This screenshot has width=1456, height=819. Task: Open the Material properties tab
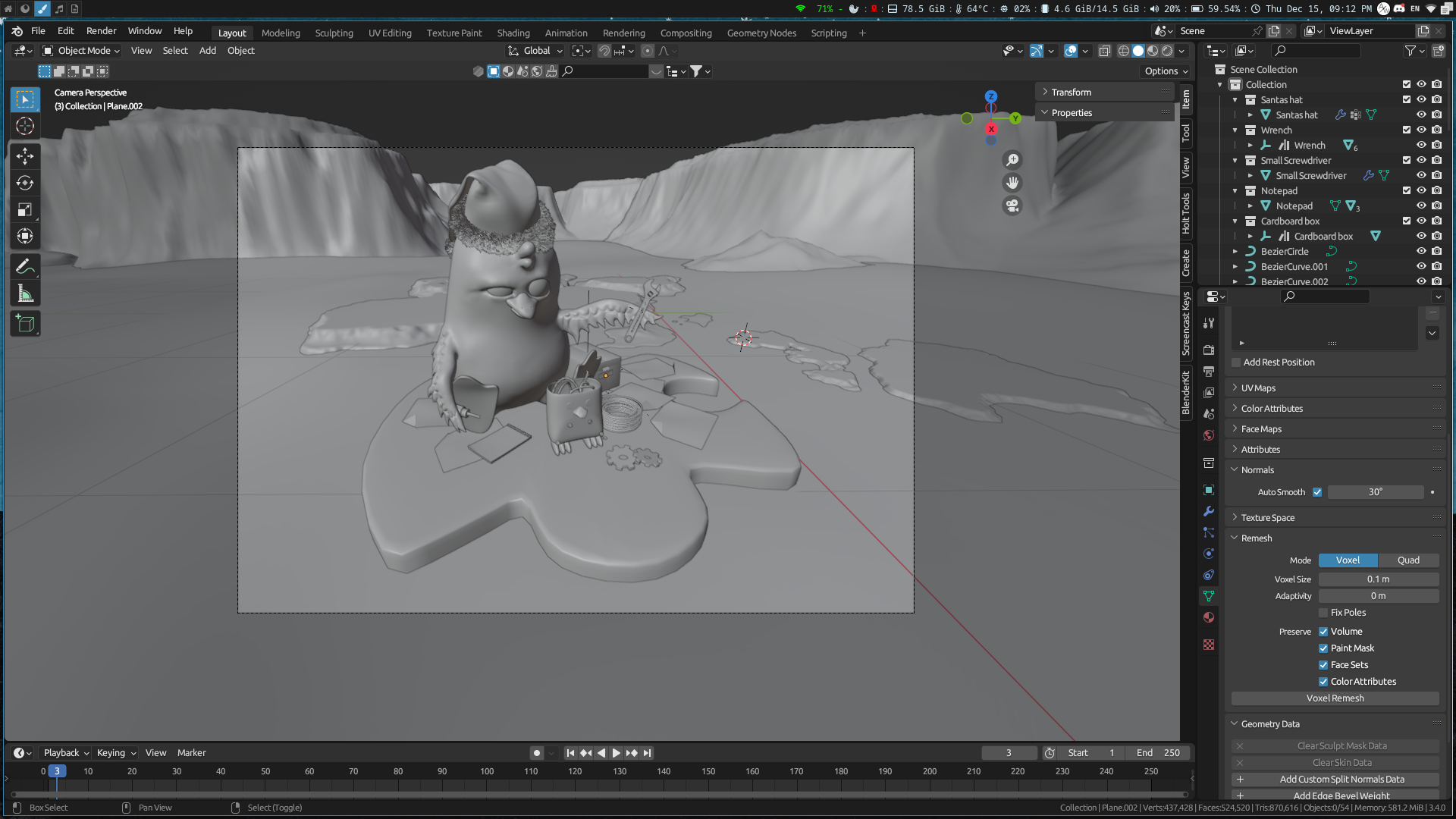(x=1209, y=617)
